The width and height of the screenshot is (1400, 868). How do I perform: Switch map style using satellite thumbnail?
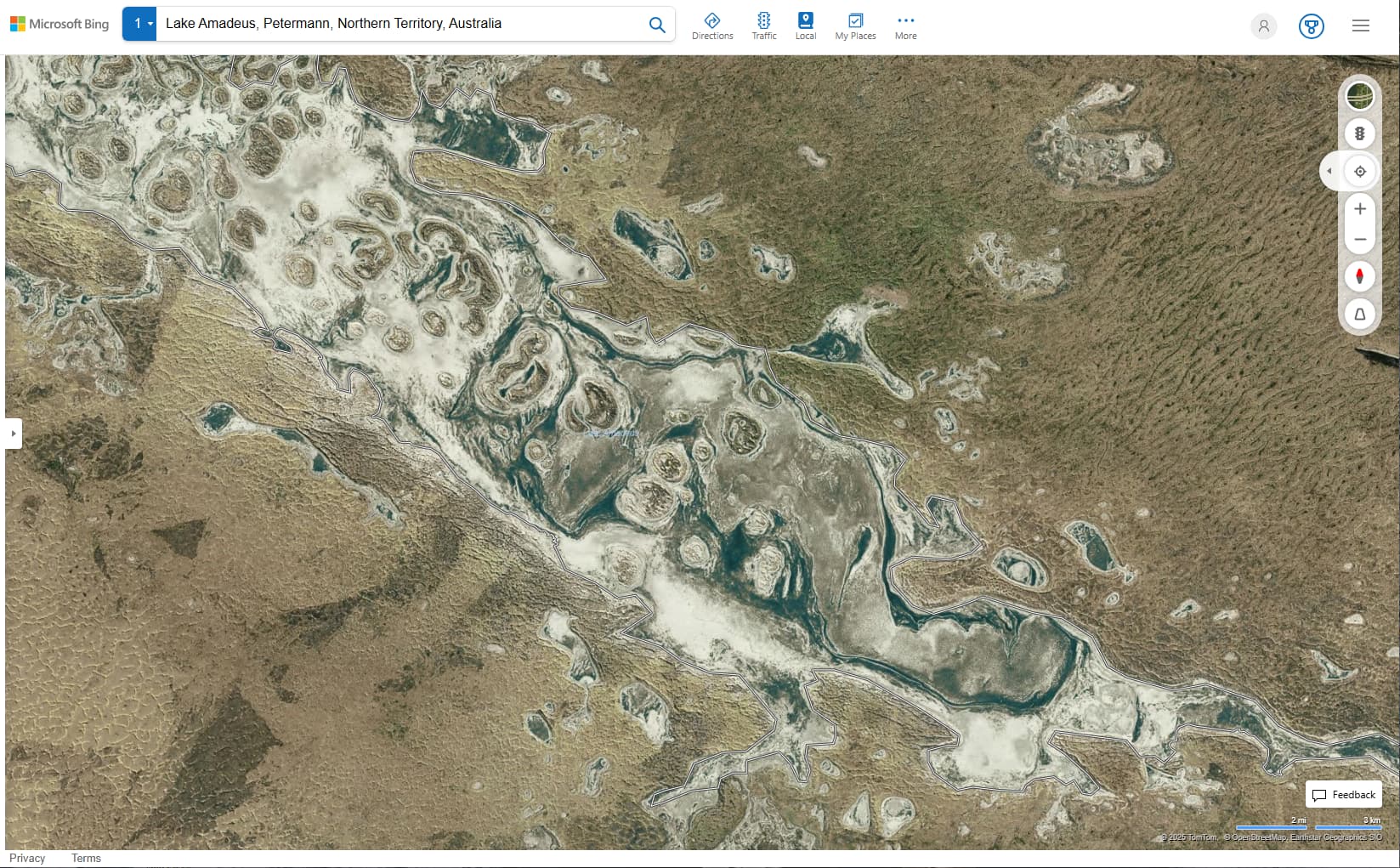pos(1359,96)
